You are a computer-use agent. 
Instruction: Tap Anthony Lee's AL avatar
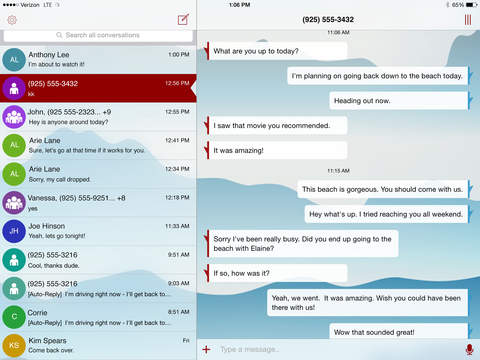[14, 60]
